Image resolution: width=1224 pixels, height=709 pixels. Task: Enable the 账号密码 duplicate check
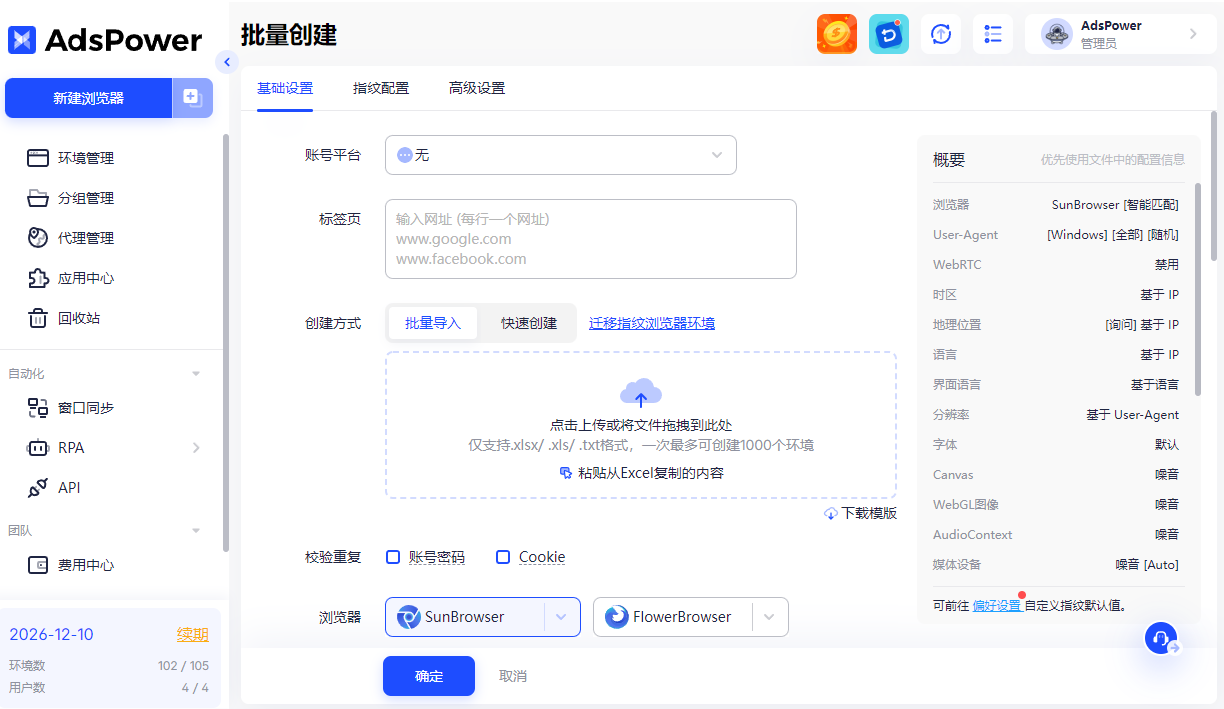coord(393,557)
